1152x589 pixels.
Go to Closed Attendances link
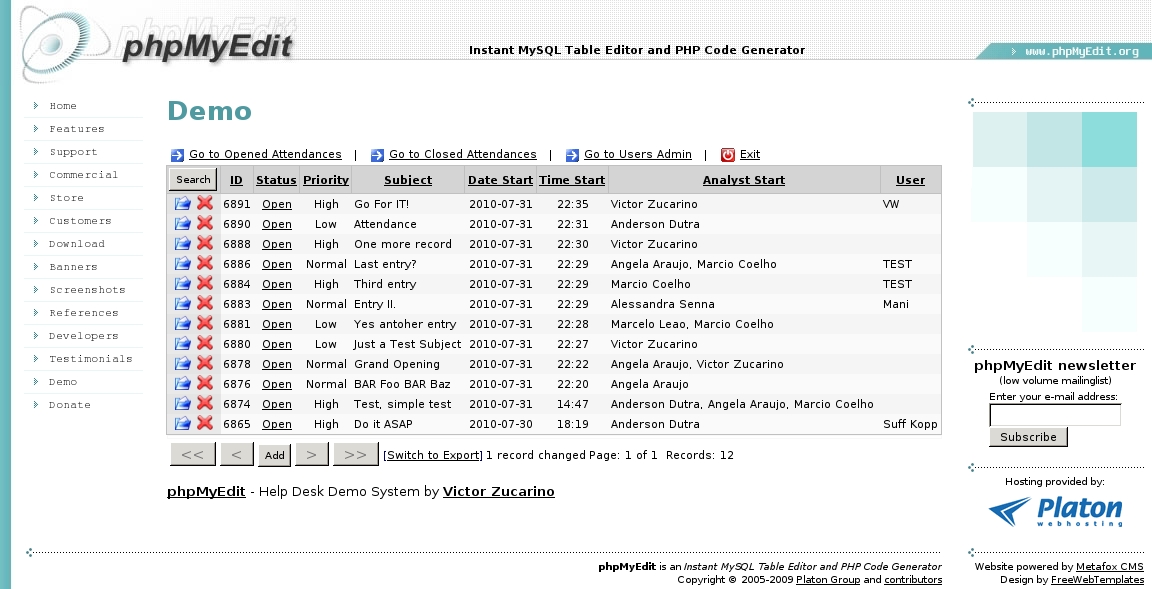pyautogui.click(x=463, y=154)
